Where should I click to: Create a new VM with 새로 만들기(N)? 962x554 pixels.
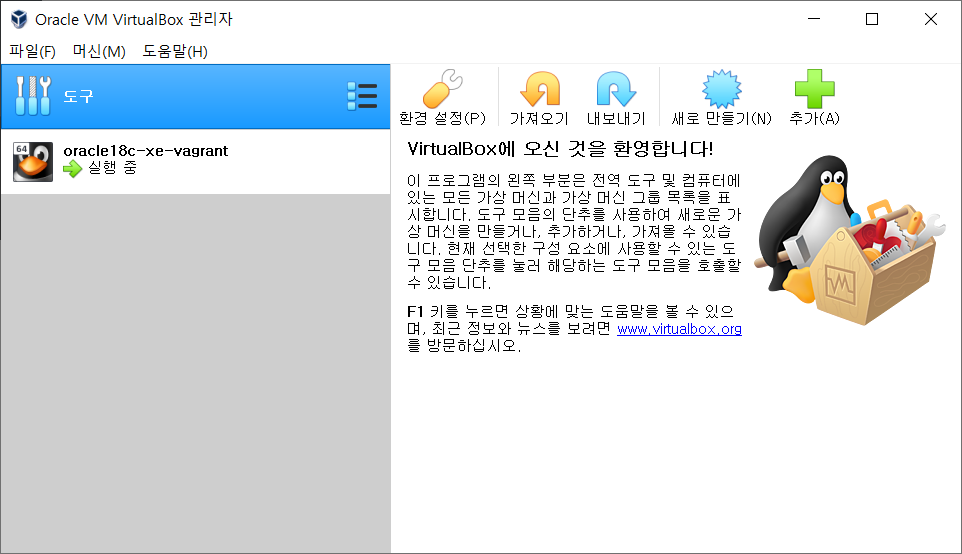(722, 97)
